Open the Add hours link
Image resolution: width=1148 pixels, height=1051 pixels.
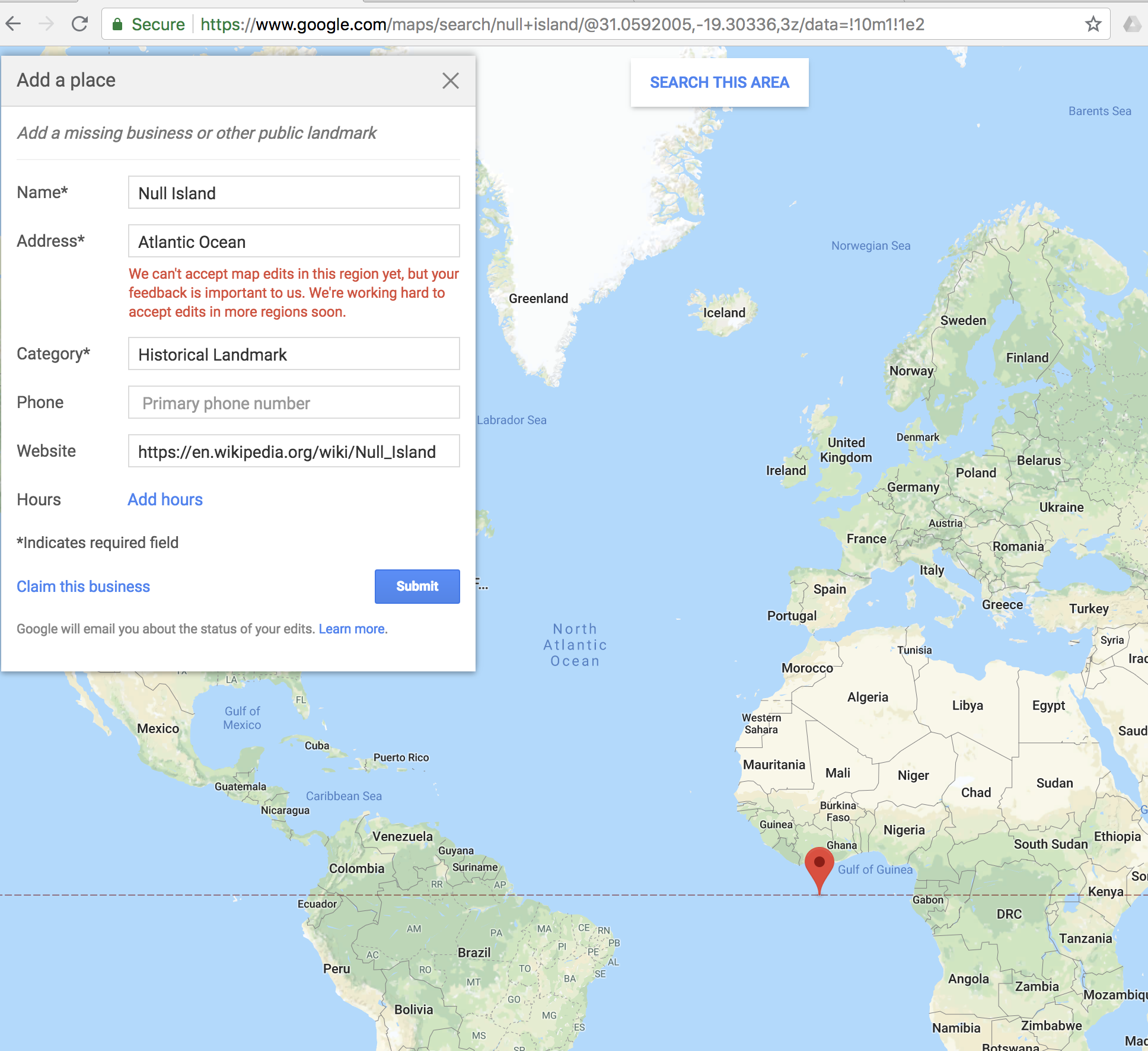(x=165, y=499)
